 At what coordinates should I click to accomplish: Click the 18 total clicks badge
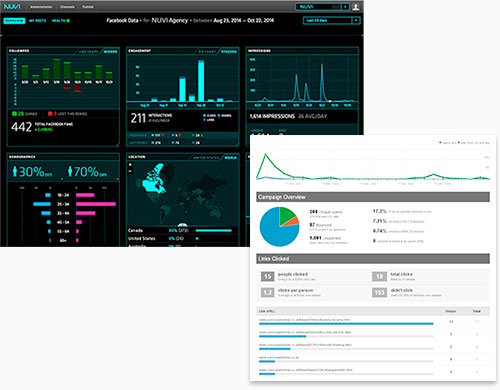click(x=379, y=276)
